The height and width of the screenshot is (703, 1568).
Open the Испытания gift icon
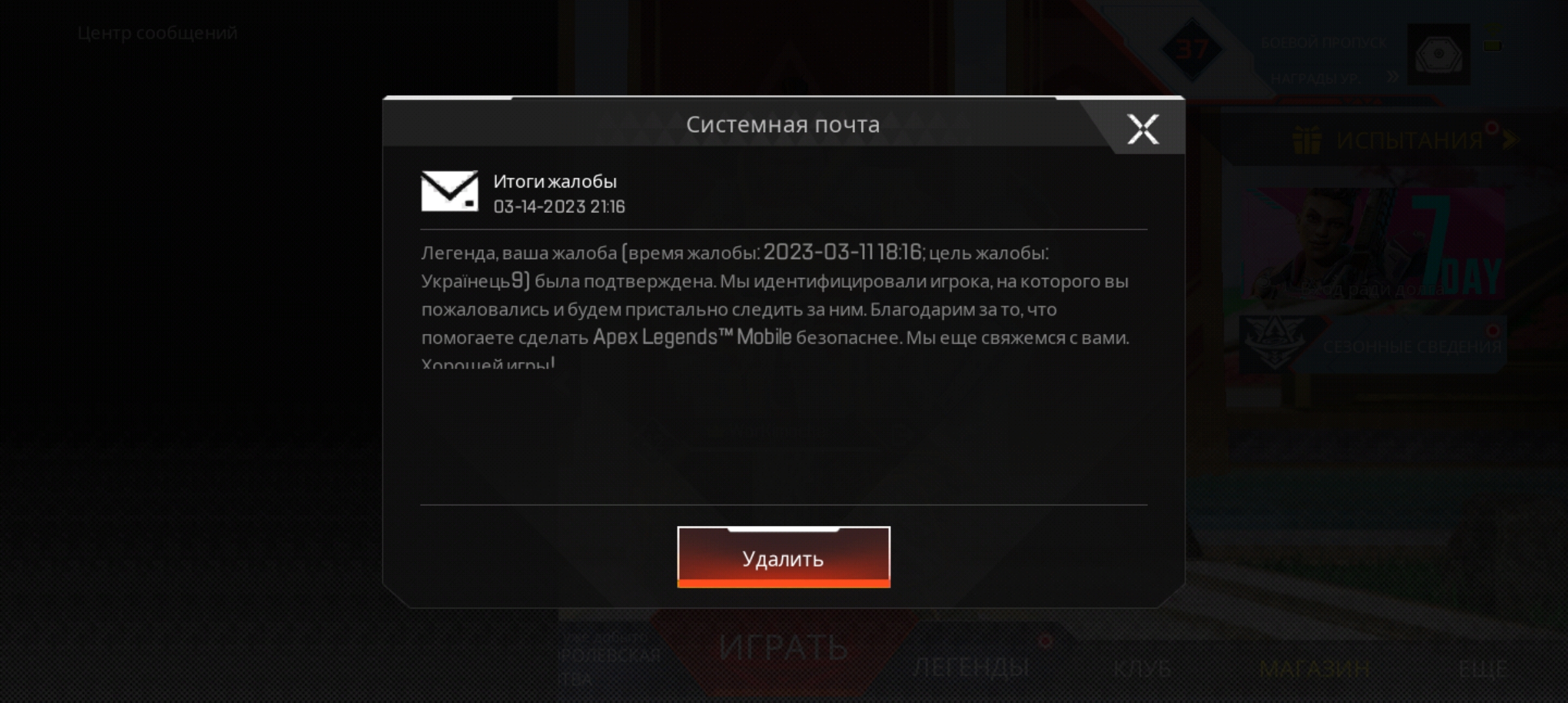[1306, 140]
